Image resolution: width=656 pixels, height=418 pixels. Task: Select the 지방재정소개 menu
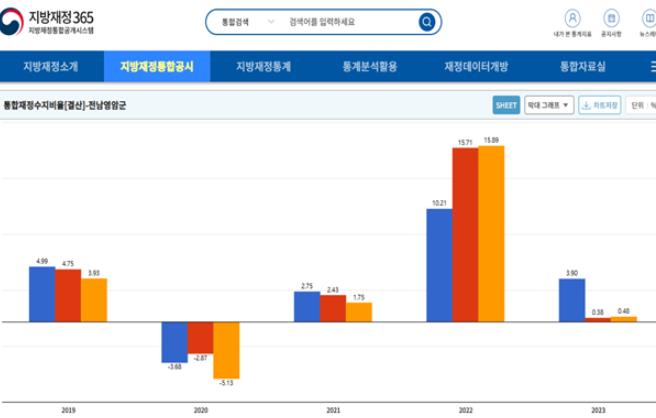click(x=50, y=67)
